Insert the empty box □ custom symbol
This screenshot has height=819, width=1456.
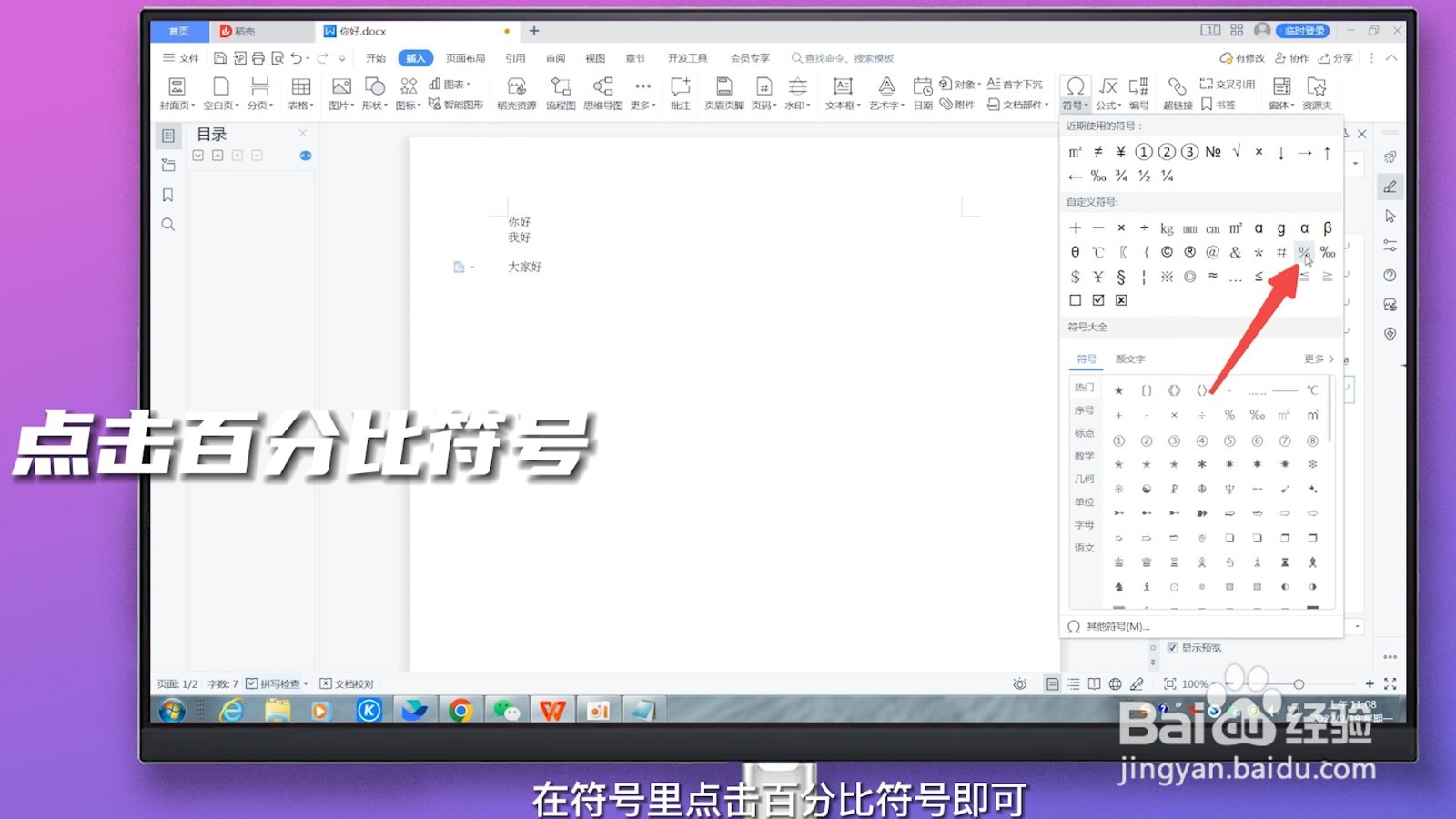click(1076, 300)
